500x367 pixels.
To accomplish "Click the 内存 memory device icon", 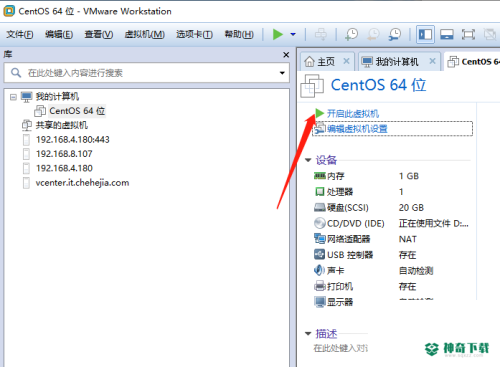I will pos(320,176).
